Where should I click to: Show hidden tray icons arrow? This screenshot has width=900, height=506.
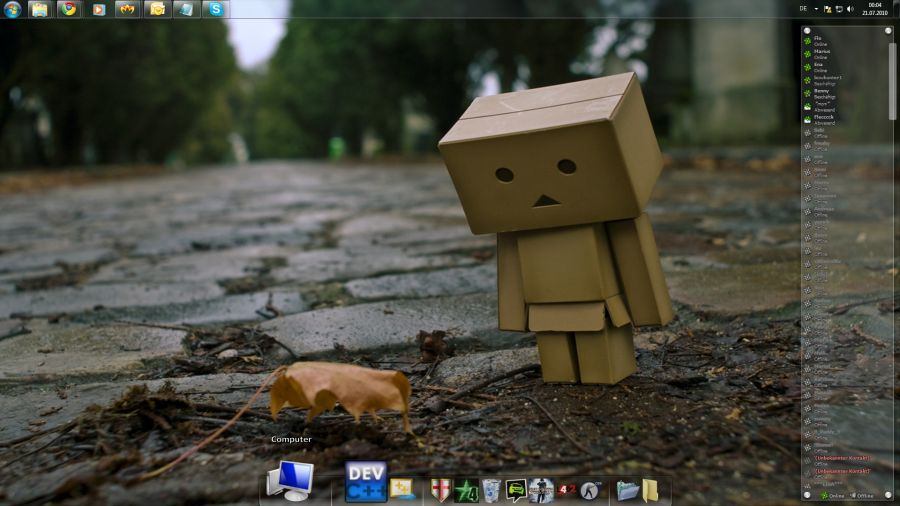pyautogui.click(x=816, y=9)
